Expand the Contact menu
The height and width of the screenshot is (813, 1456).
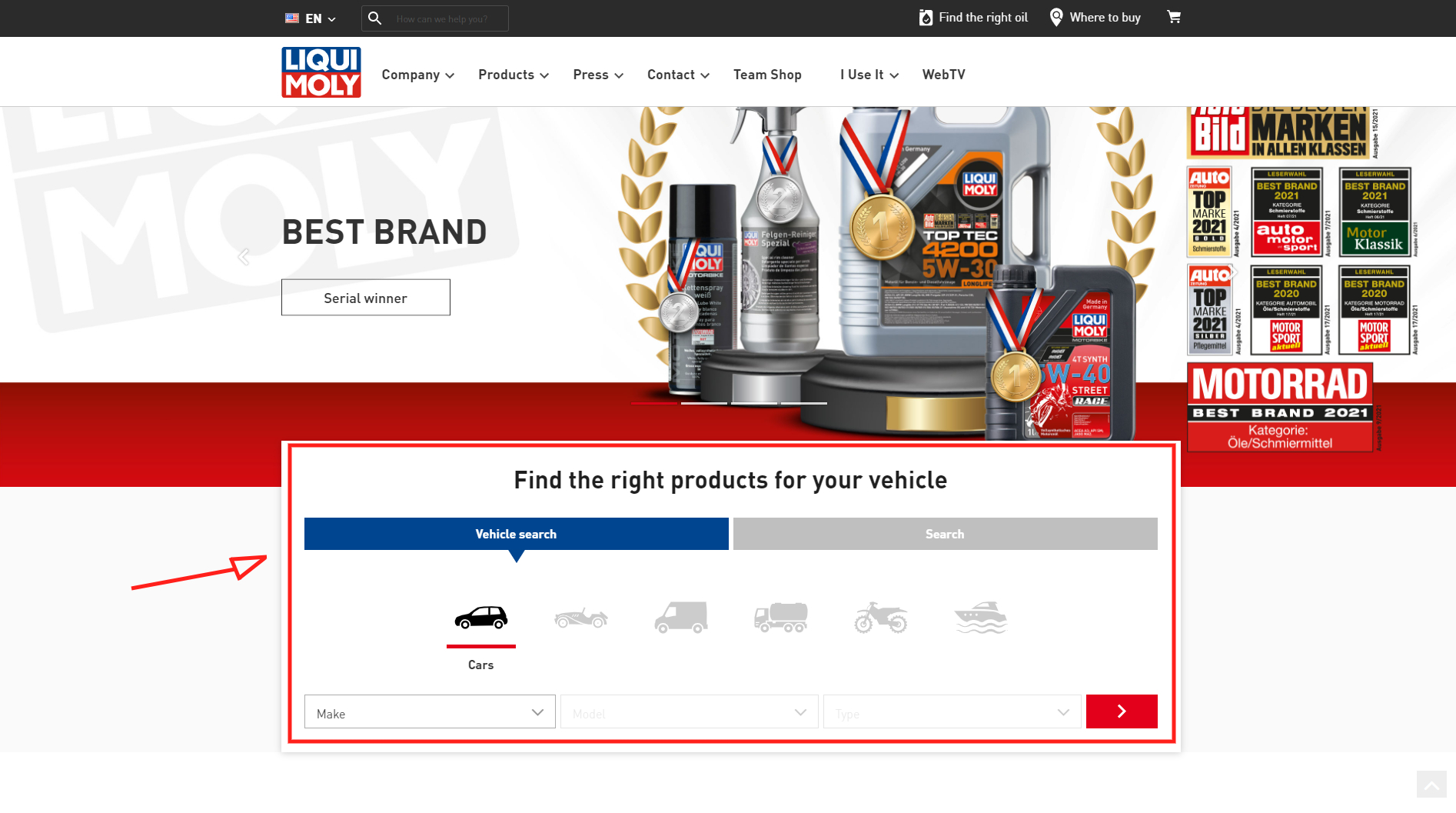pos(678,75)
